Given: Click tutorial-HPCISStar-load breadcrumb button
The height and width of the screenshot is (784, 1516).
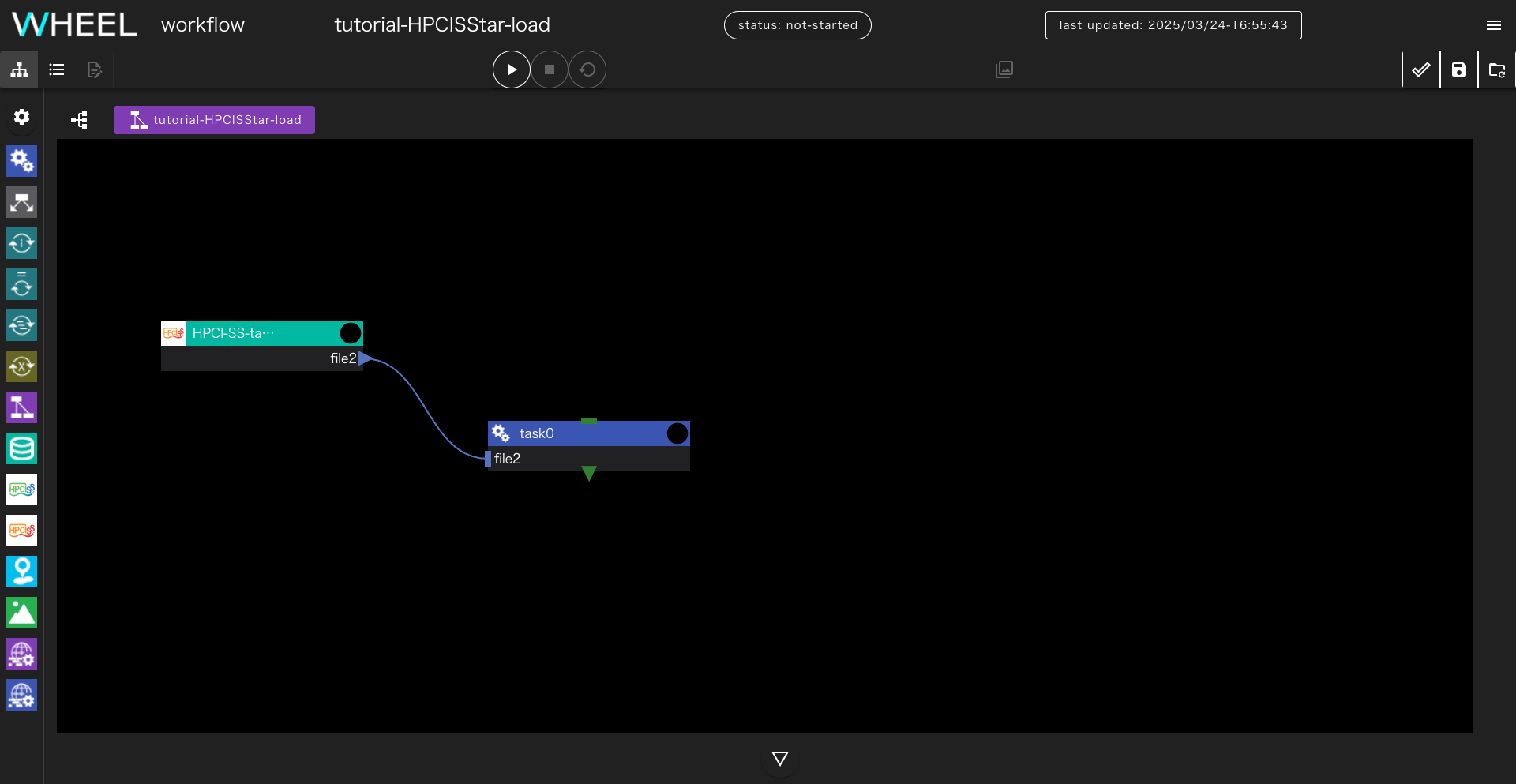Looking at the screenshot, I should pyautogui.click(x=214, y=120).
